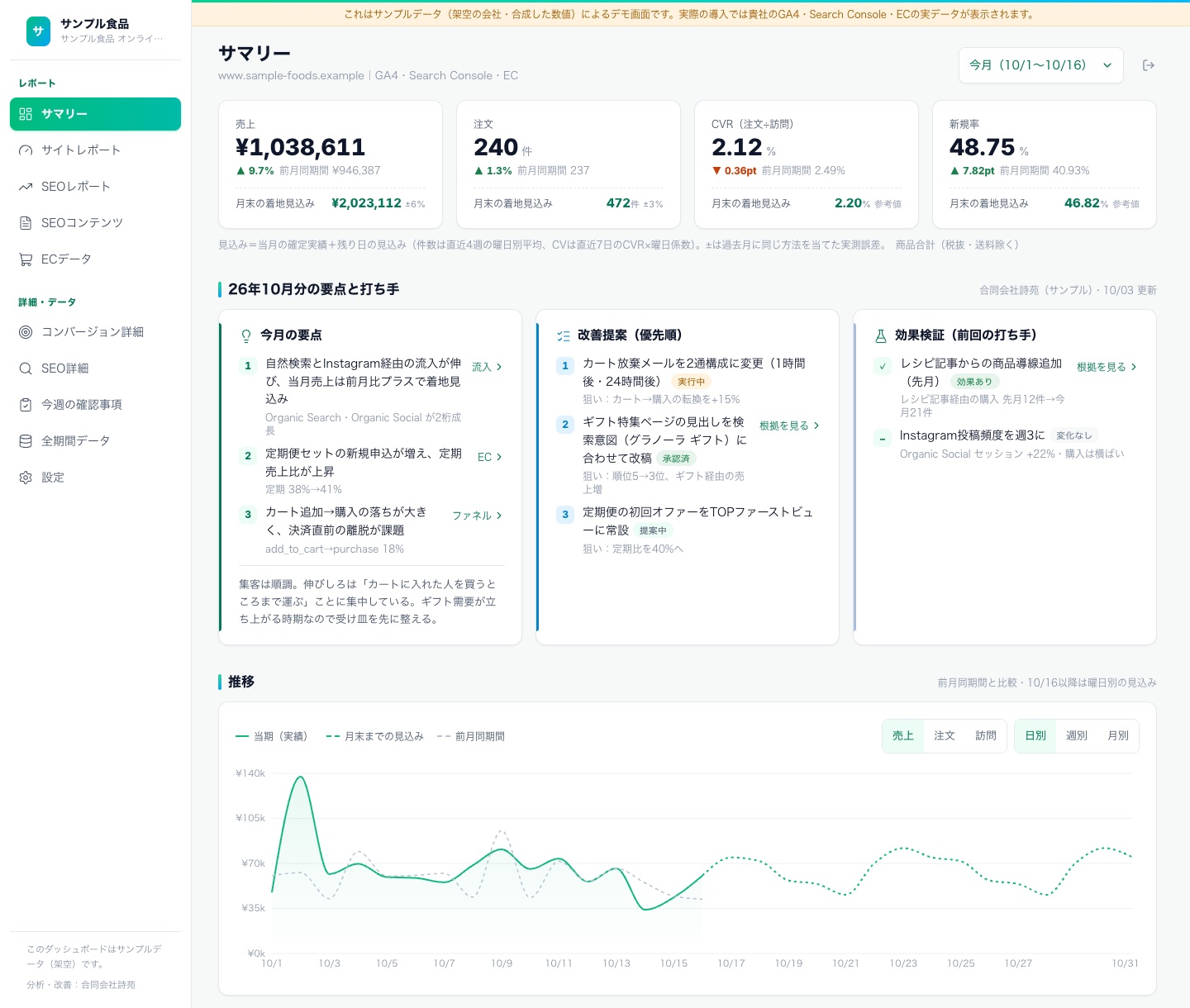The height and width of the screenshot is (1008, 1190).
Task: Expand the ファネル chevron link
Action: [x=478, y=516]
